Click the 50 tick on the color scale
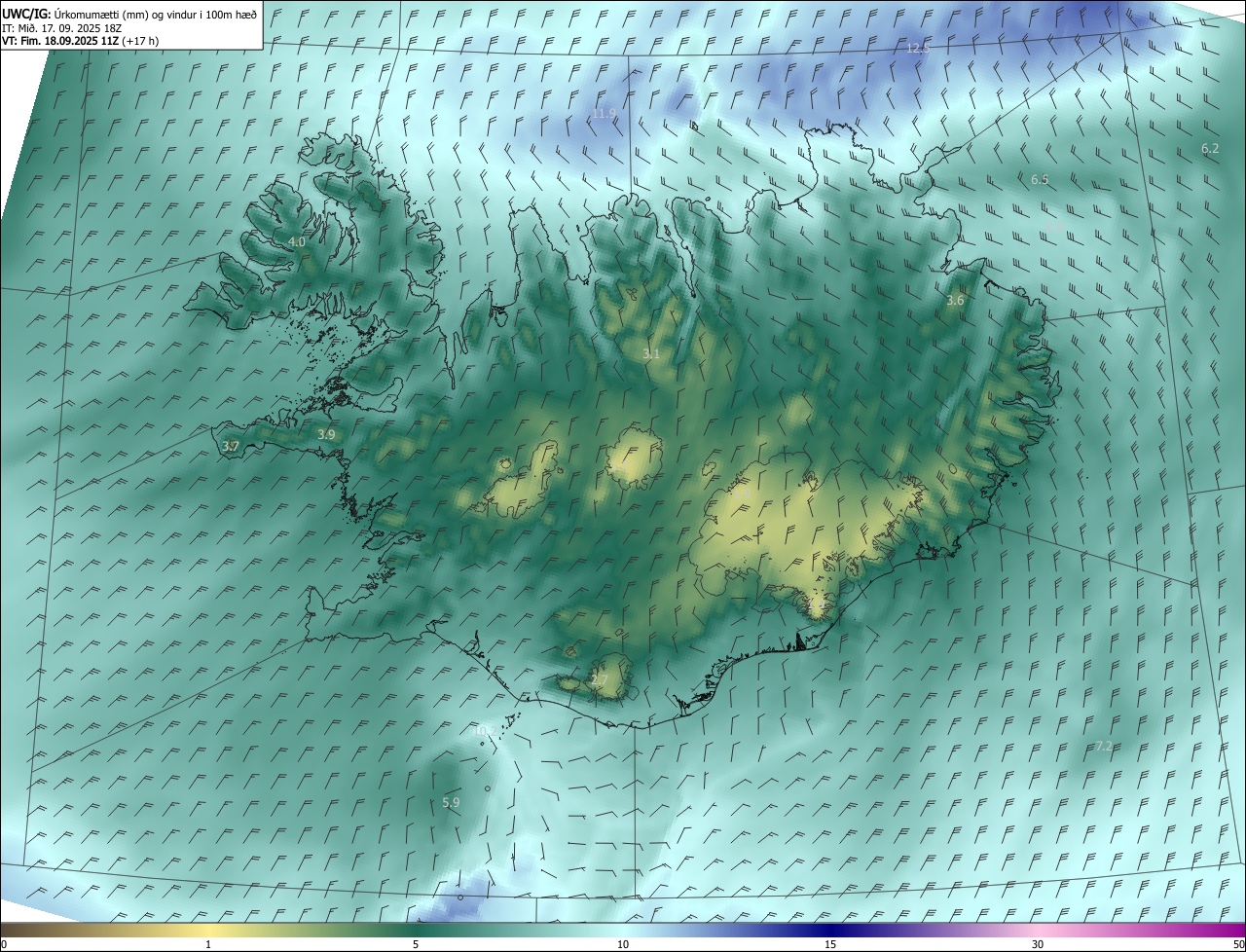Viewport: 1246px width, 952px height. 1238,944
